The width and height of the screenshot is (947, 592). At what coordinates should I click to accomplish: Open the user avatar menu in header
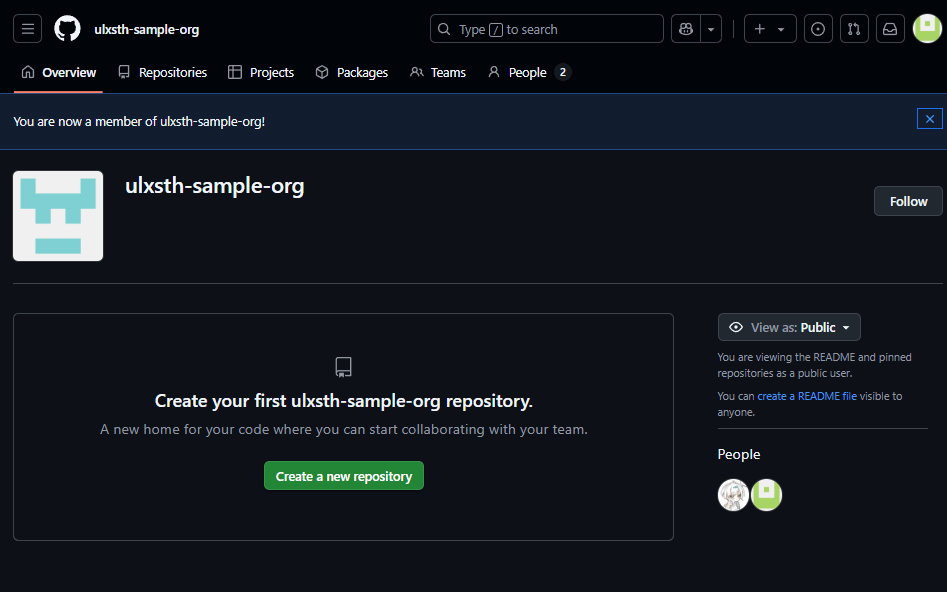point(927,29)
